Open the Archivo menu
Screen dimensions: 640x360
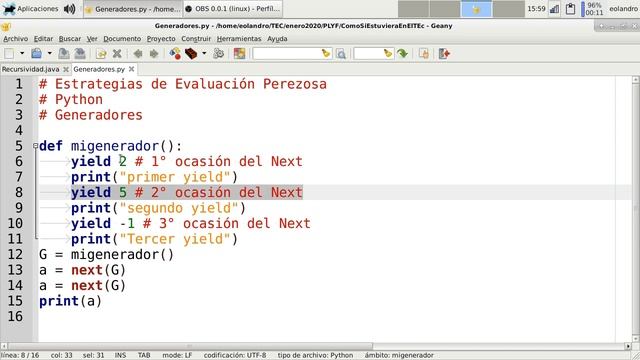(x=16, y=39)
